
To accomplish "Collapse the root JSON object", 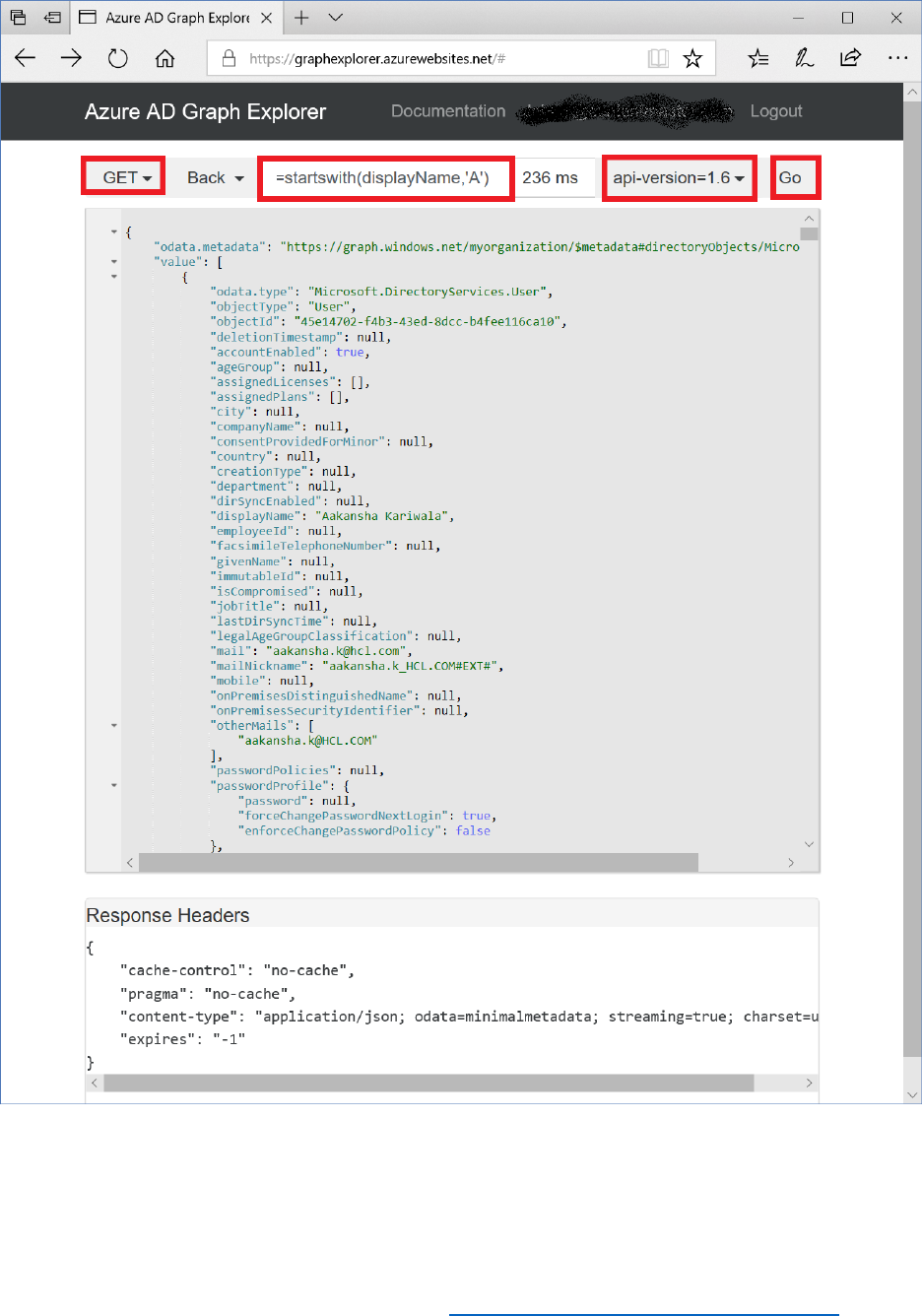I will tap(114, 231).
